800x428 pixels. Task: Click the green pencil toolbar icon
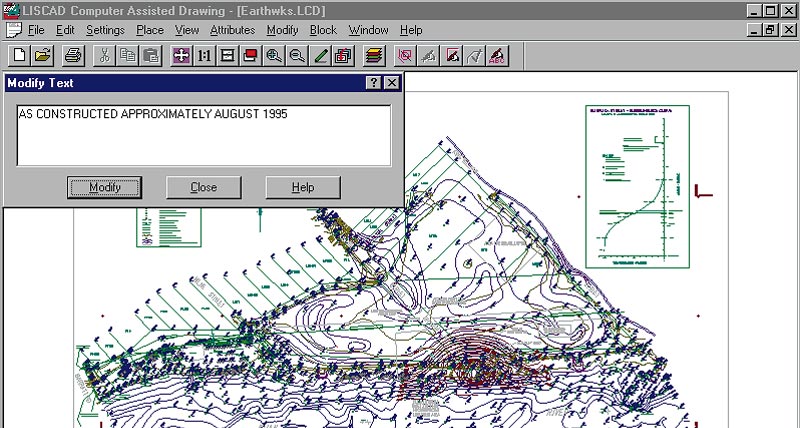[320, 55]
